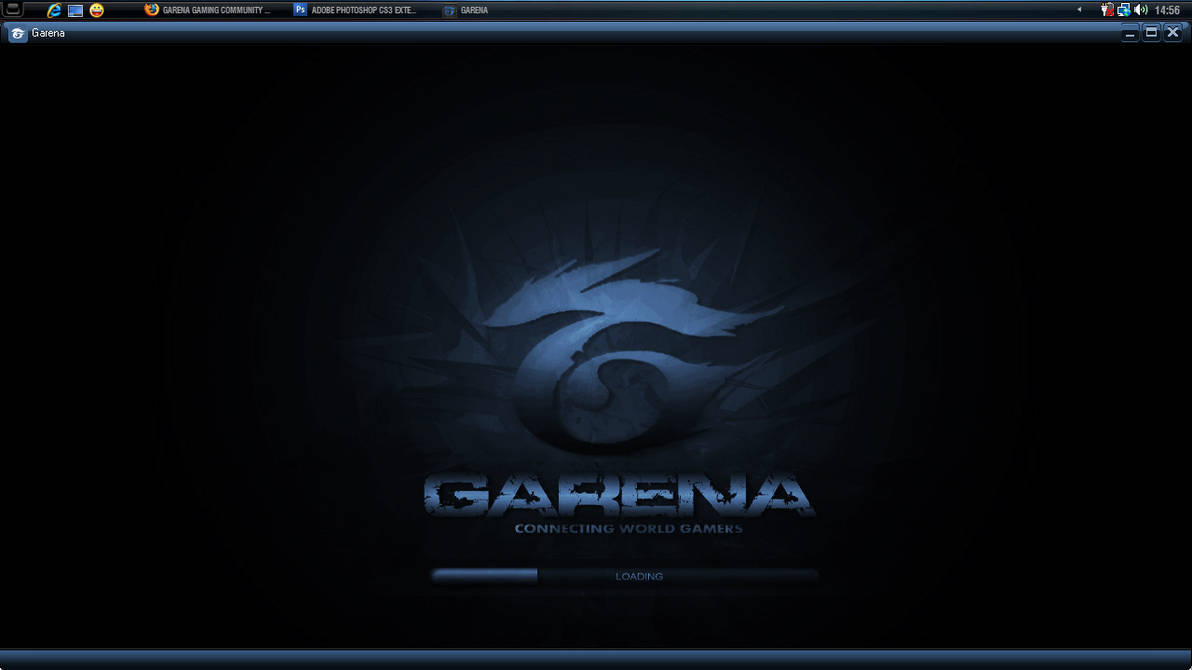Click the plug icon with red X in tray

click(1107, 10)
